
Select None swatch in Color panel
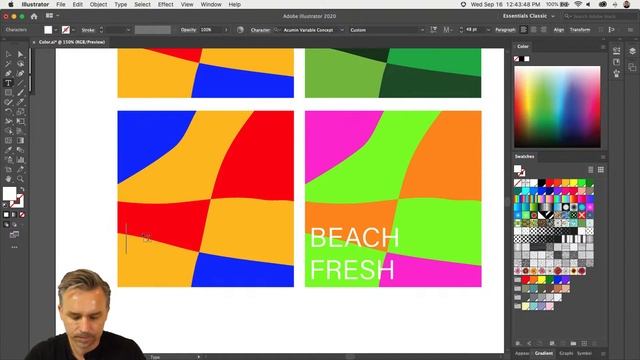coord(516,59)
